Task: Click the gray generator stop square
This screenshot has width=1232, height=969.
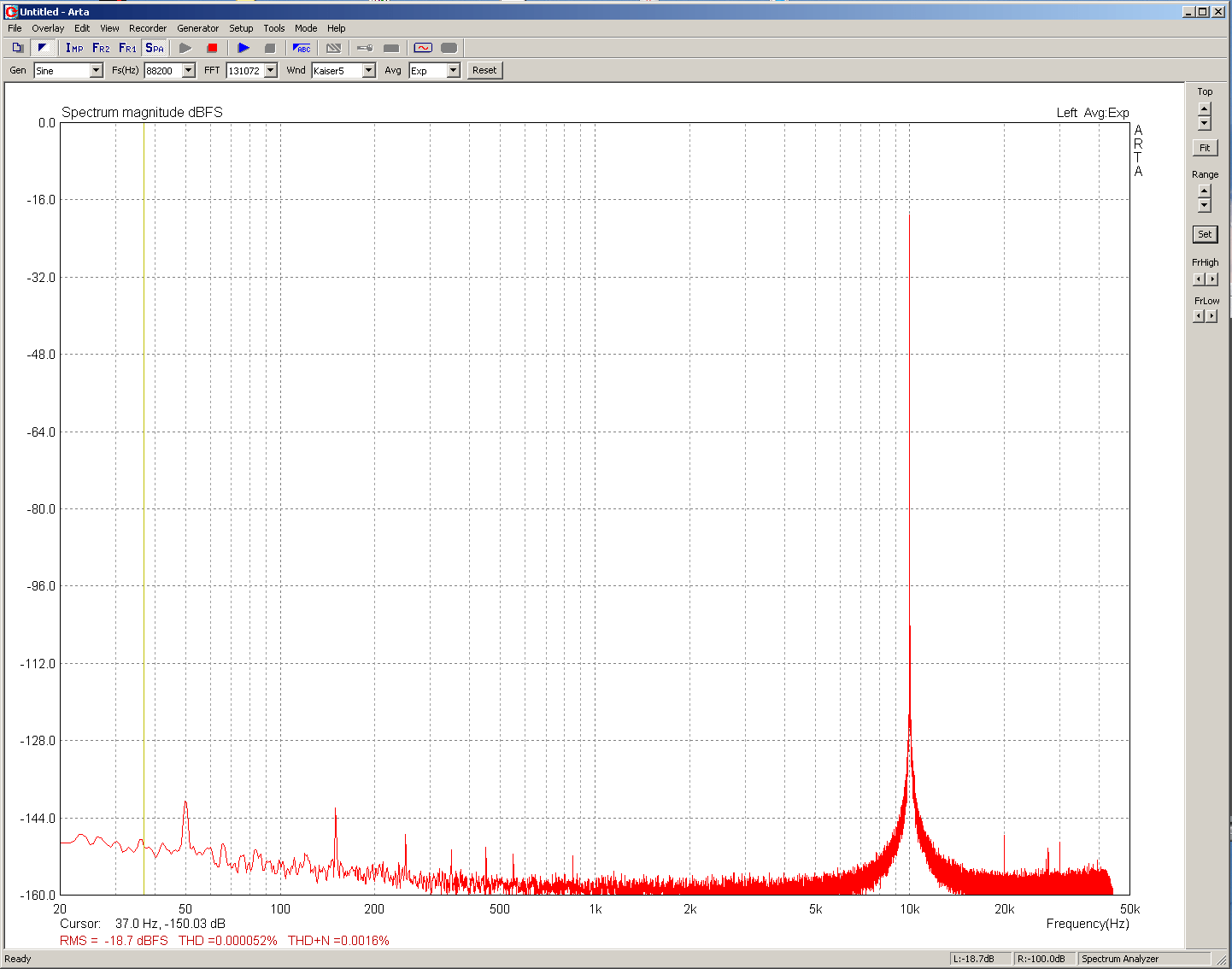Action: pyautogui.click(x=270, y=48)
